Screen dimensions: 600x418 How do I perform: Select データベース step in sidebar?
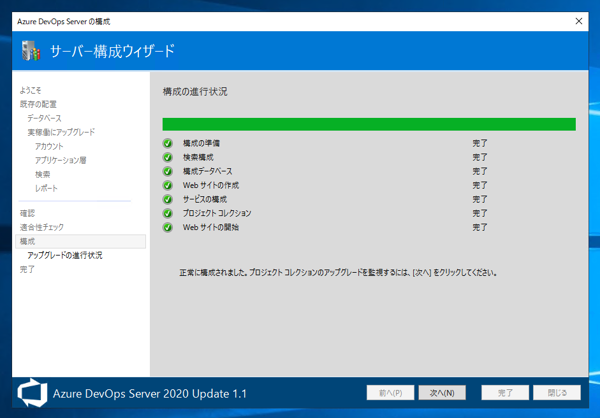(x=44, y=118)
